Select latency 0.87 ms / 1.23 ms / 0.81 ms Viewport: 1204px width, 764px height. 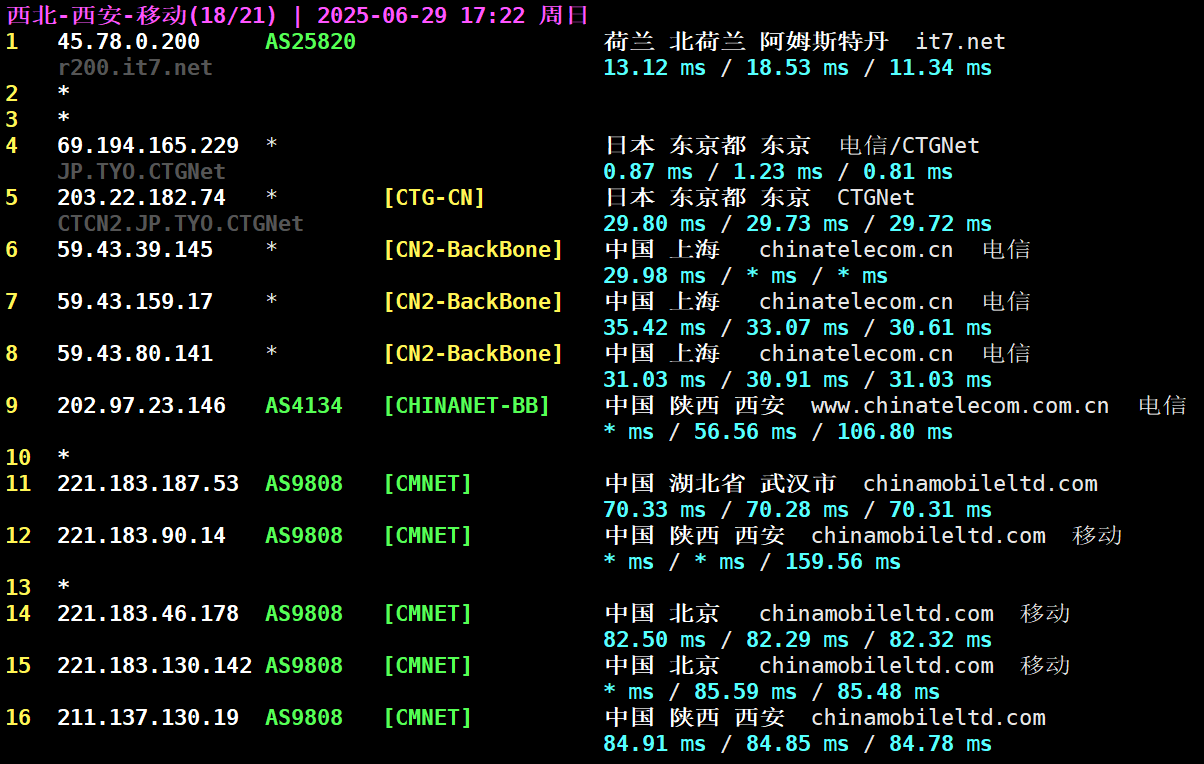pyautogui.click(x=778, y=171)
